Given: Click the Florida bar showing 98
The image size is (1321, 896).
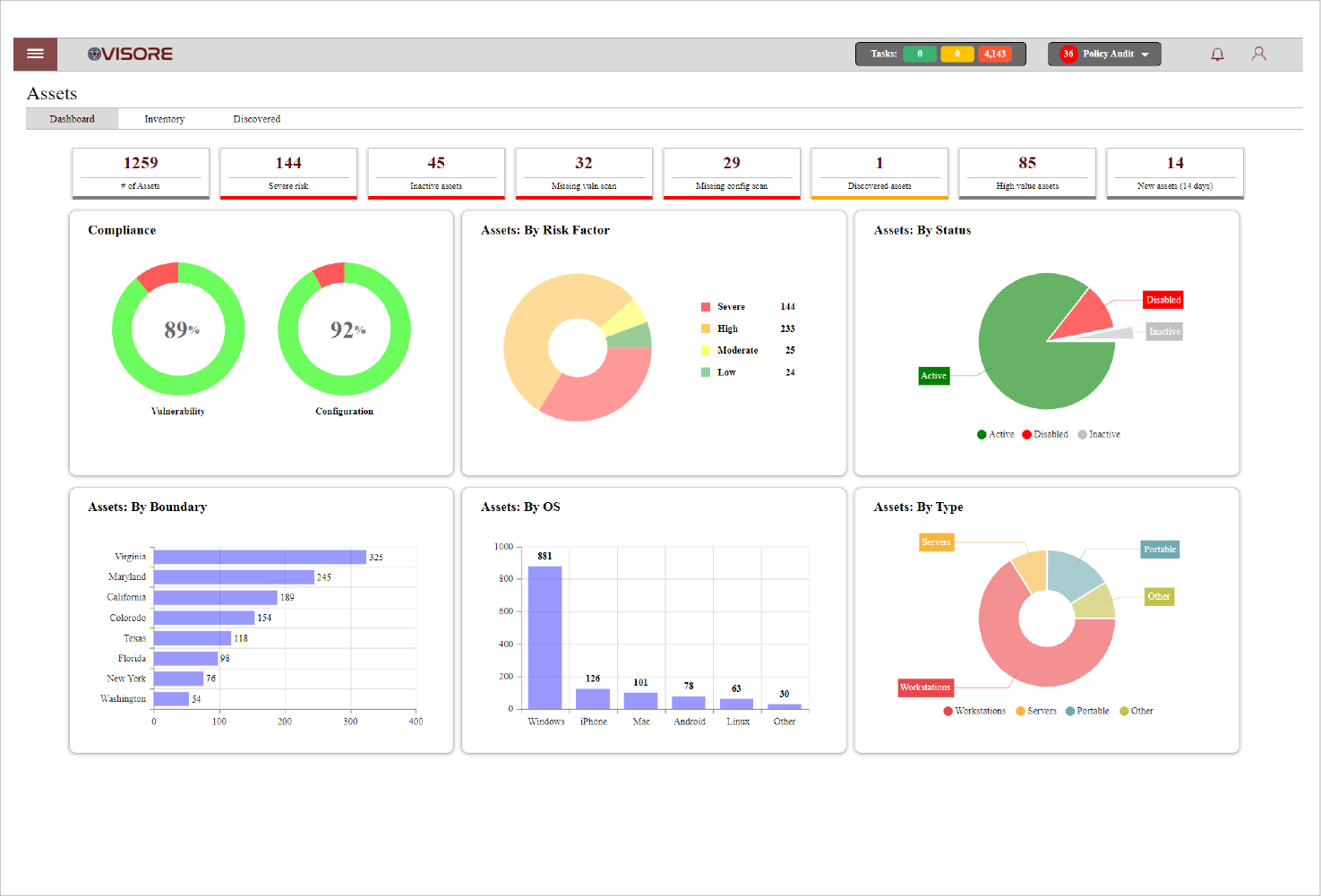Looking at the screenshot, I should 185,658.
